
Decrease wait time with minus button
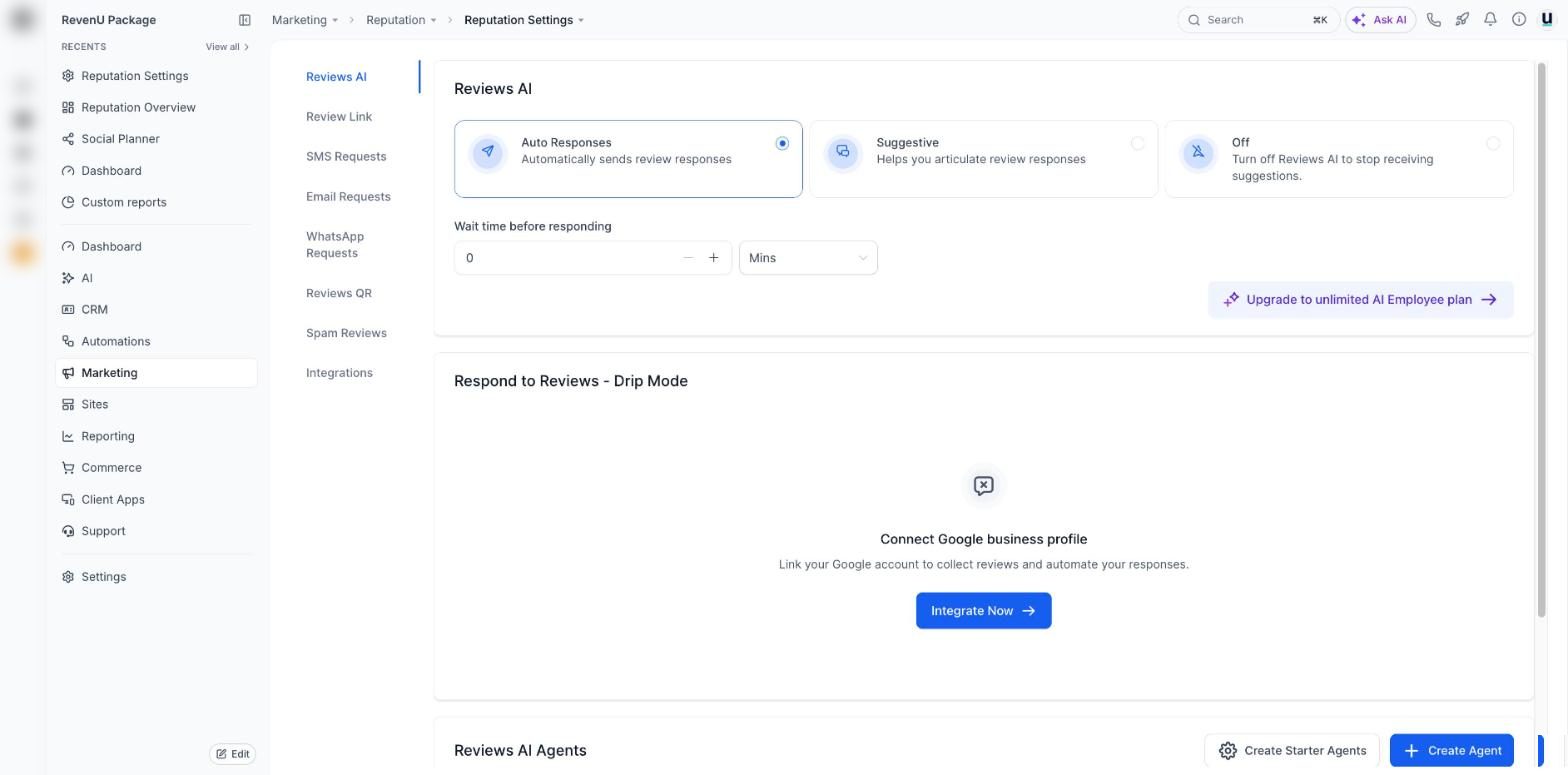[x=688, y=258]
